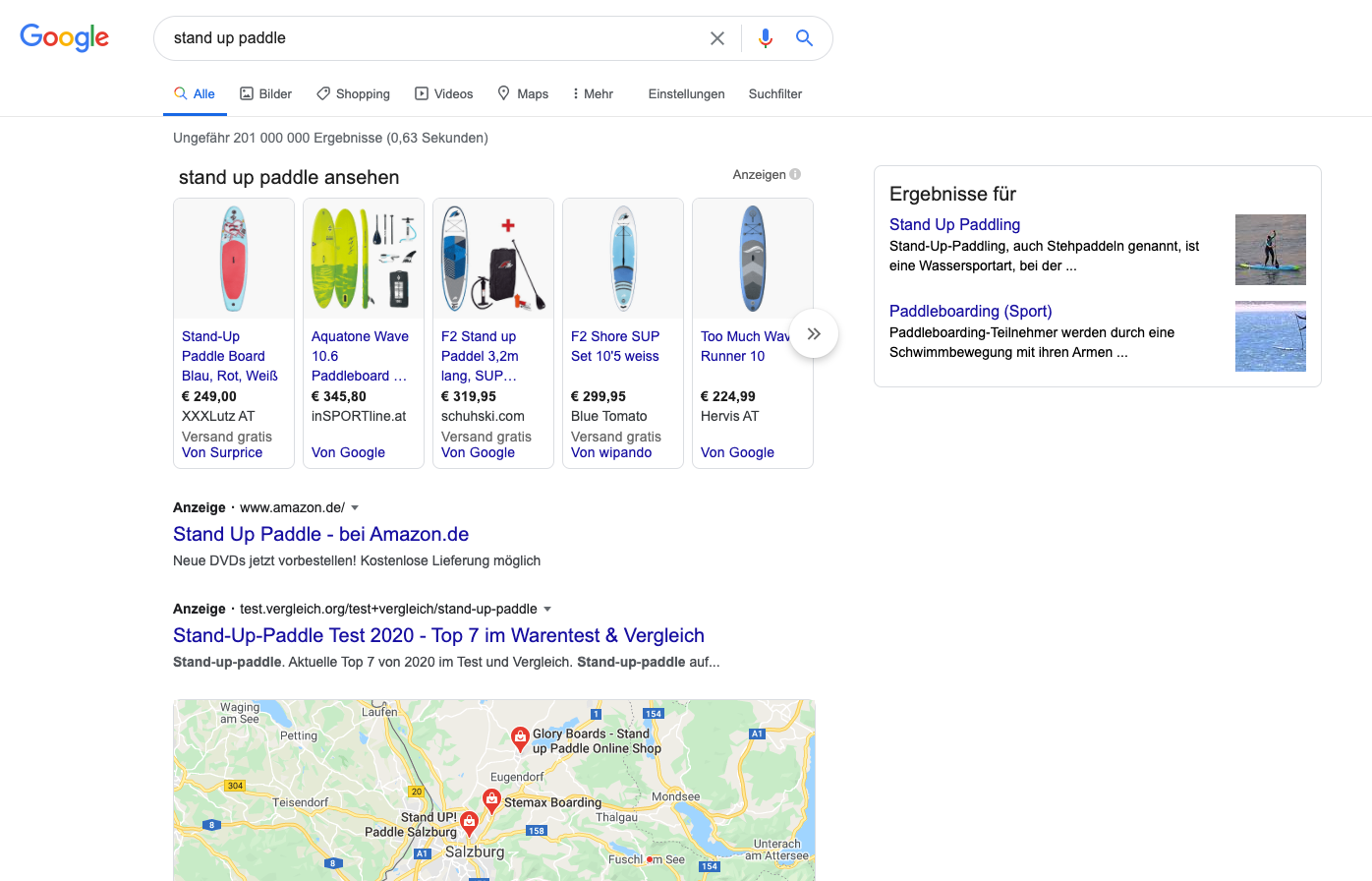
Task: Click the Google logo
Action: [65, 37]
